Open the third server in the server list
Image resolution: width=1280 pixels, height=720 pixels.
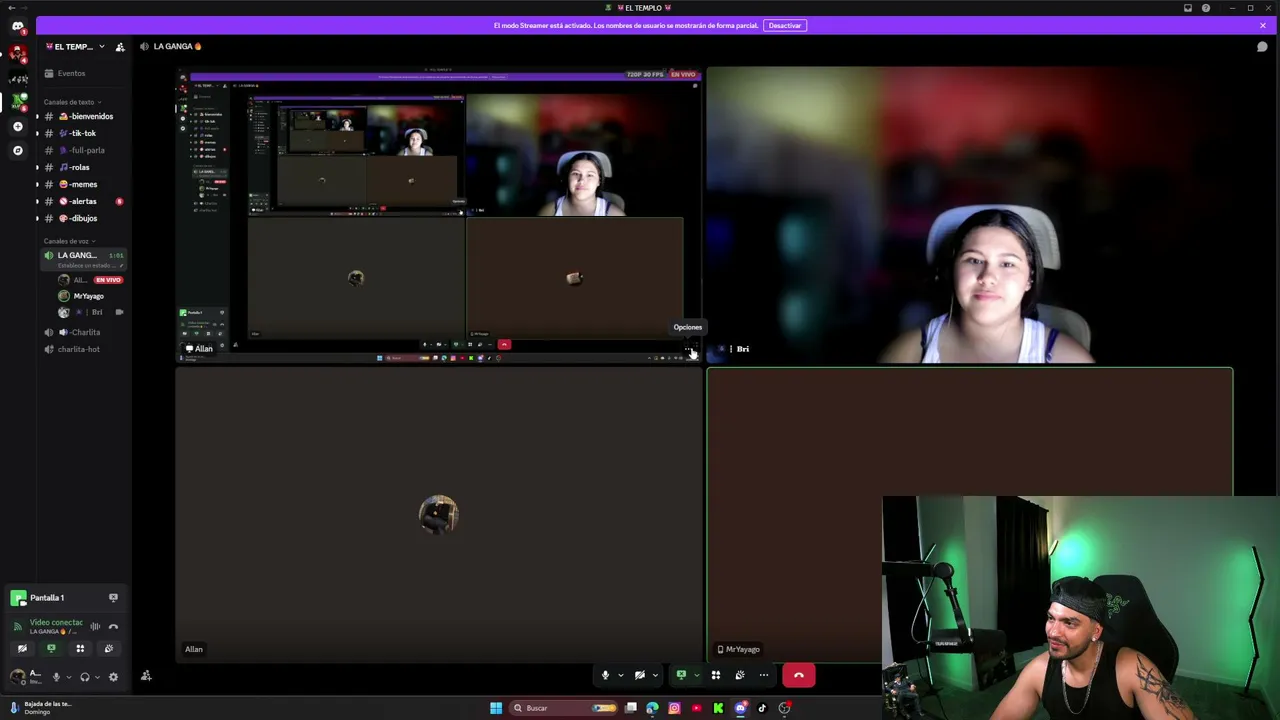pyautogui.click(x=17, y=78)
